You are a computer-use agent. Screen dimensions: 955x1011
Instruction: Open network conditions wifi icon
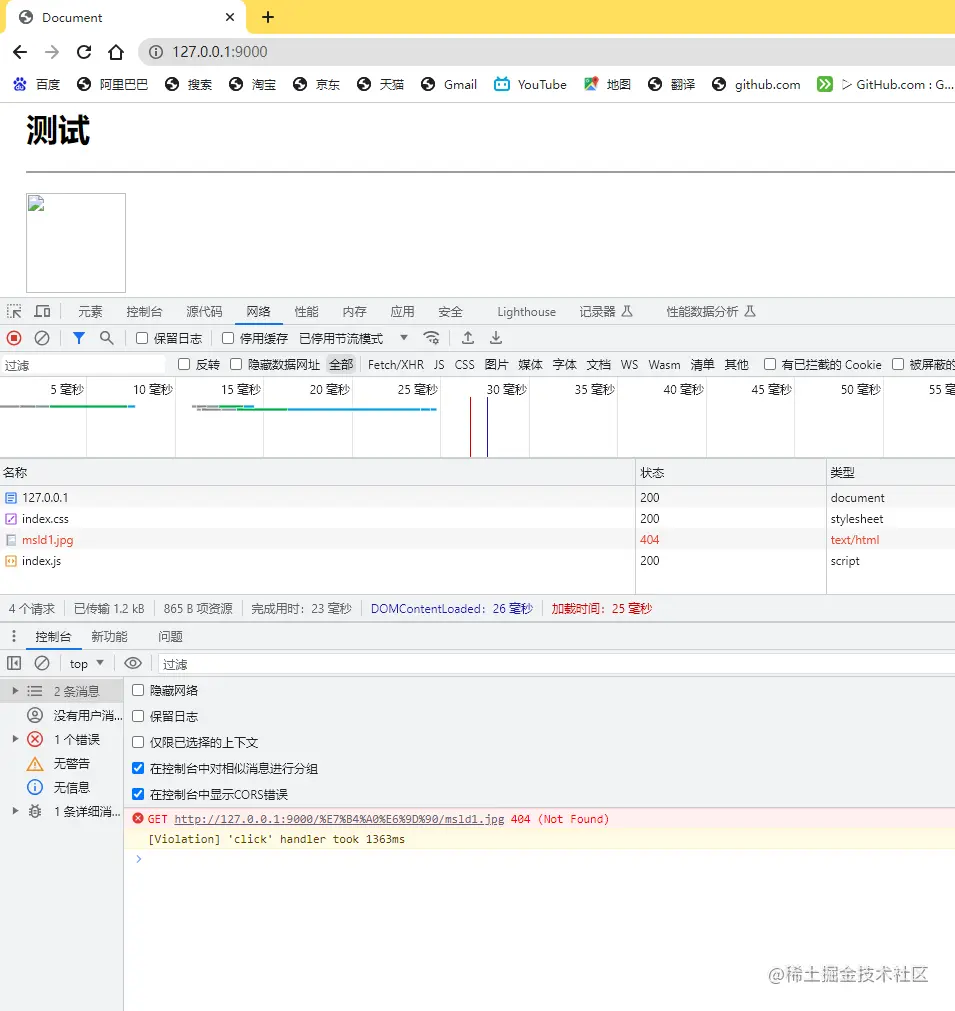click(x=431, y=338)
